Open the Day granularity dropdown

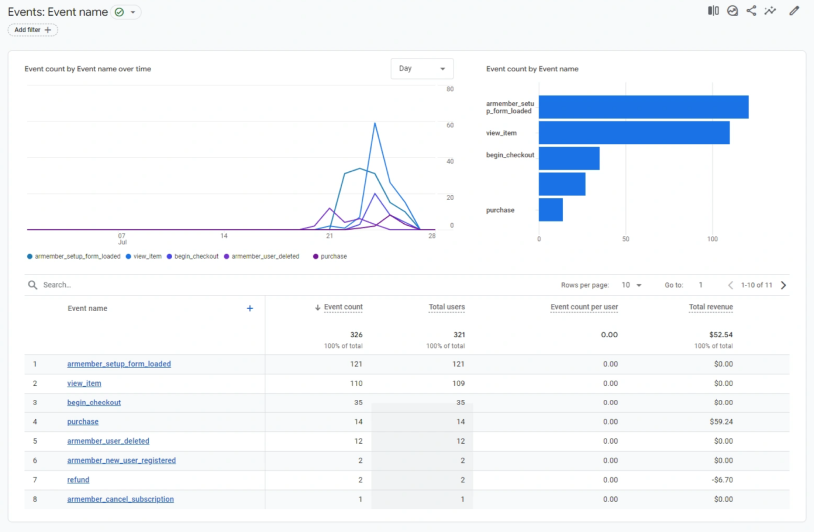pyautogui.click(x=422, y=69)
